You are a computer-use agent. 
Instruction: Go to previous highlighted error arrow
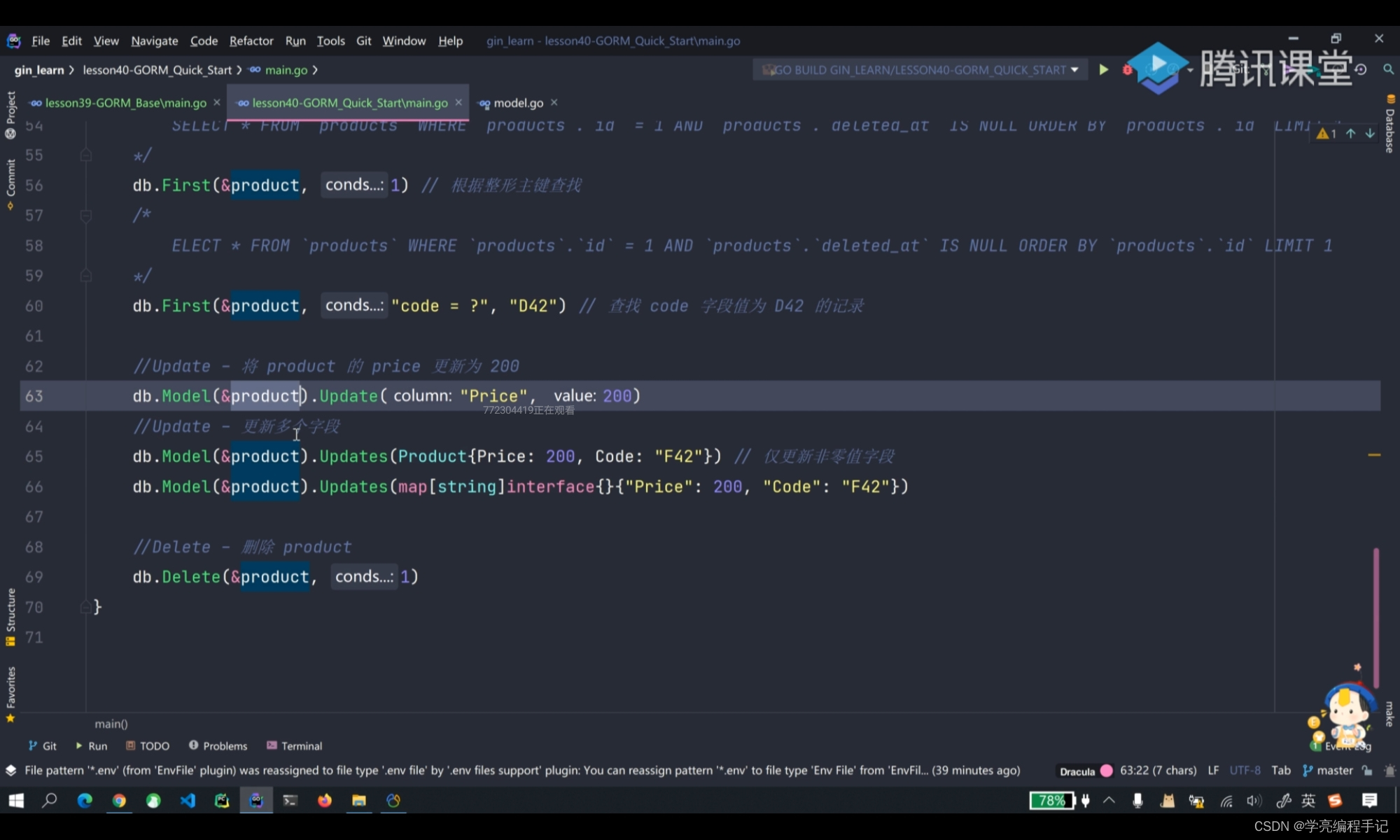tap(1350, 133)
